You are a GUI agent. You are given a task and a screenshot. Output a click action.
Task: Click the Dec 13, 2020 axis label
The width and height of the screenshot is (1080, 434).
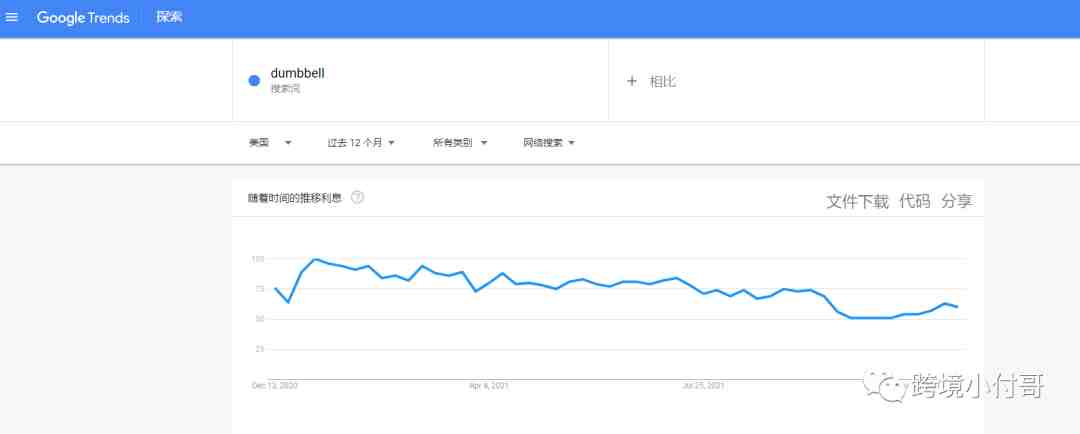[x=274, y=385]
